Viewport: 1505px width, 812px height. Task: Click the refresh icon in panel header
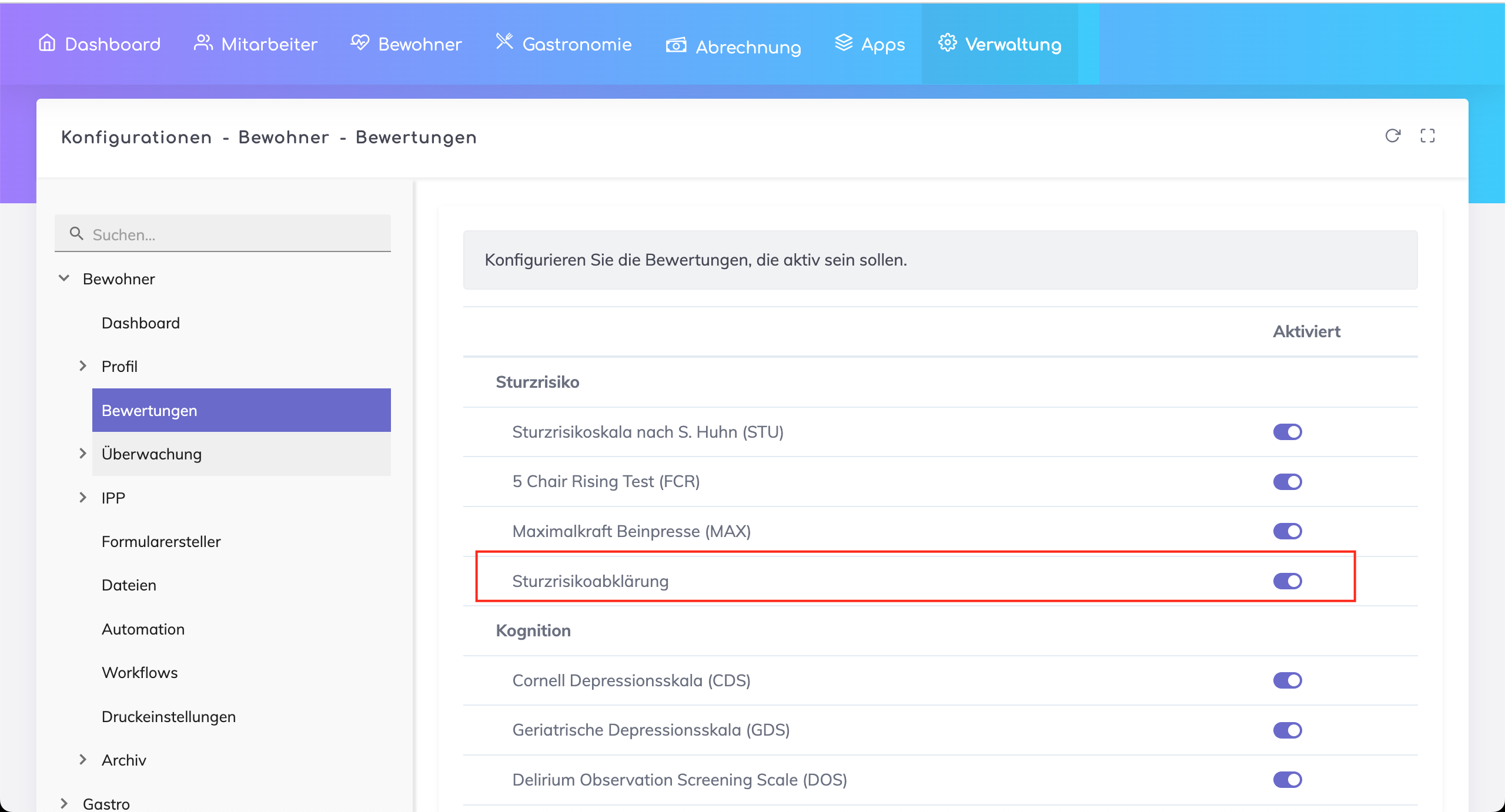[x=1392, y=136]
